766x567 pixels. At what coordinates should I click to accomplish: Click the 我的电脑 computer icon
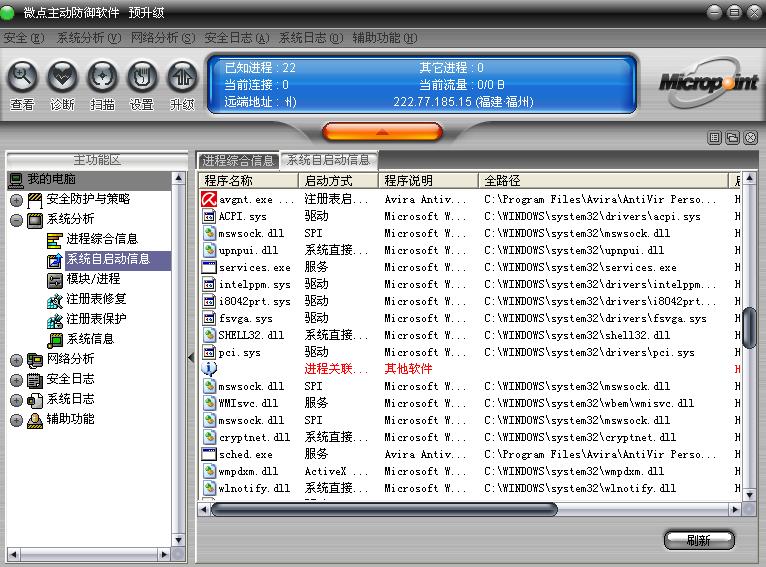point(16,180)
